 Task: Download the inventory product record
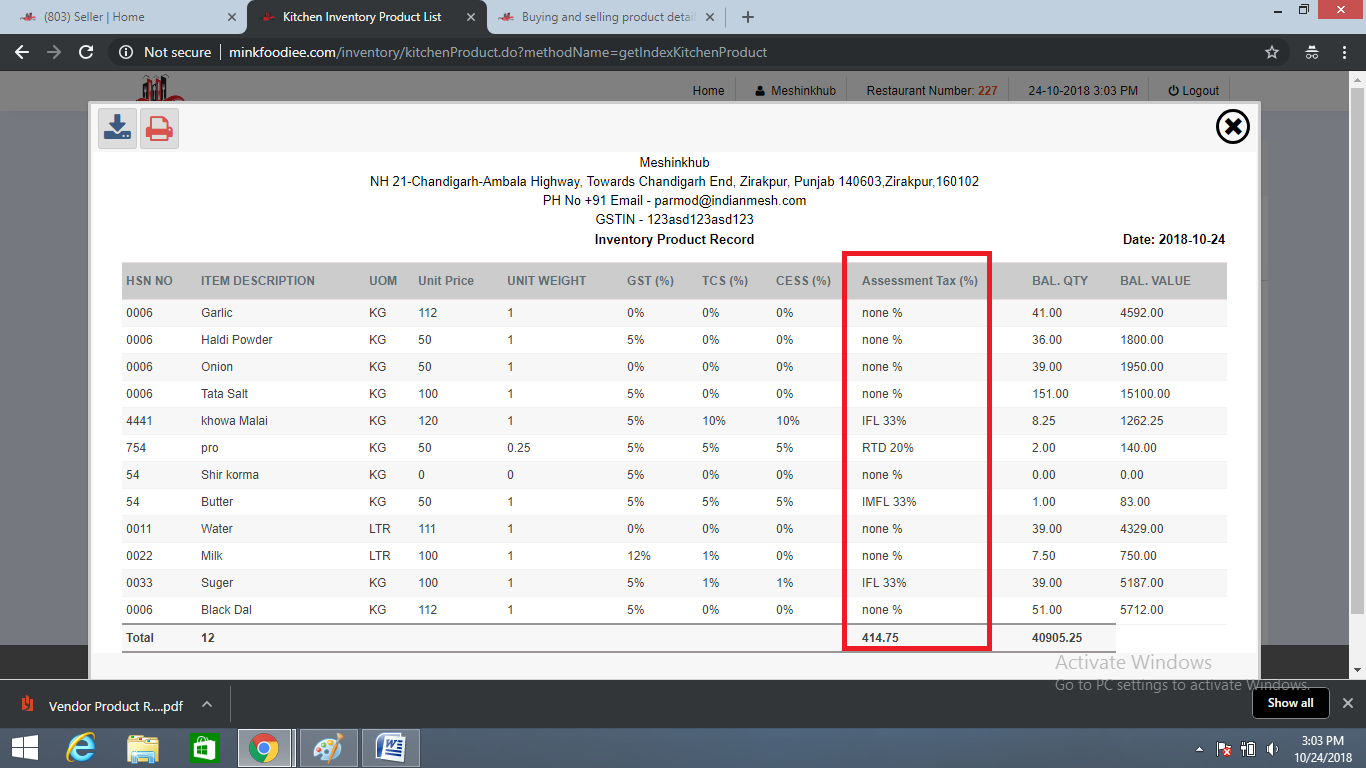pyautogui.click(x=118, y=128)
